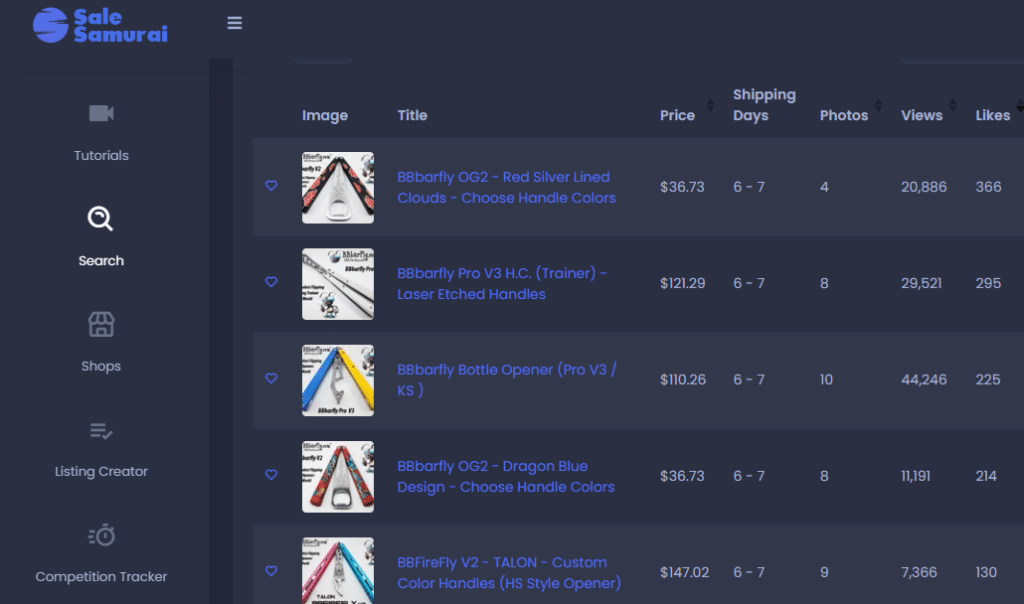
Task: Favorite the Red Silver Lined Clouds listing
Action: (x=271, y=185)
